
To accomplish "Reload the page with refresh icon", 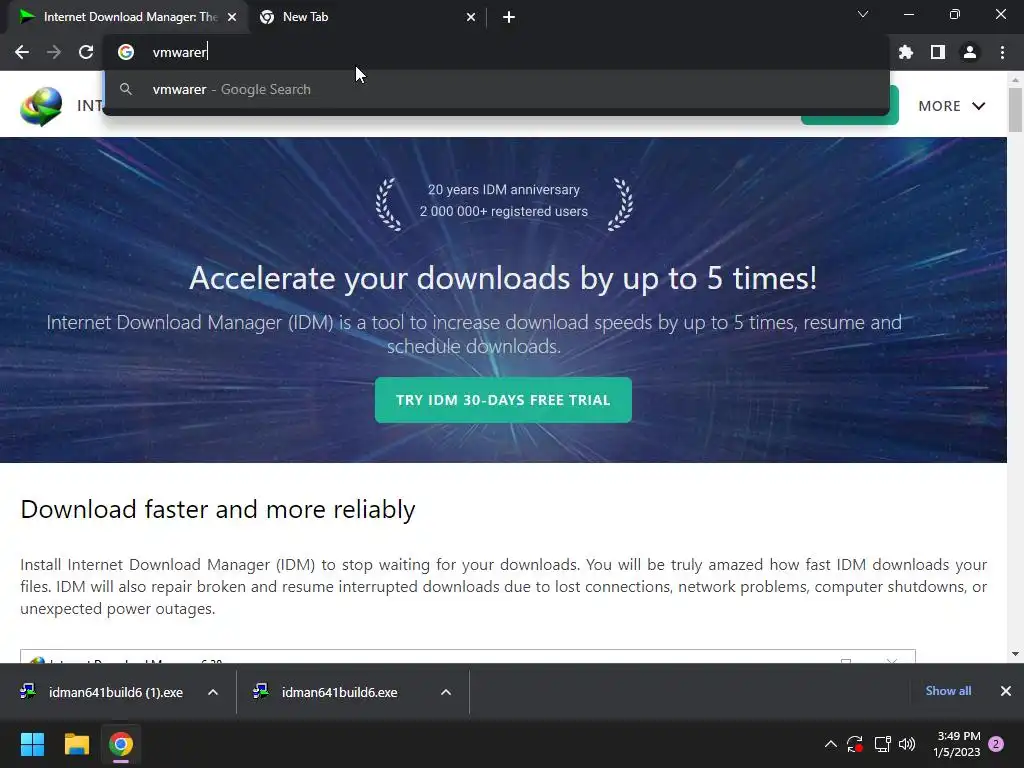I will pos(86,52).
